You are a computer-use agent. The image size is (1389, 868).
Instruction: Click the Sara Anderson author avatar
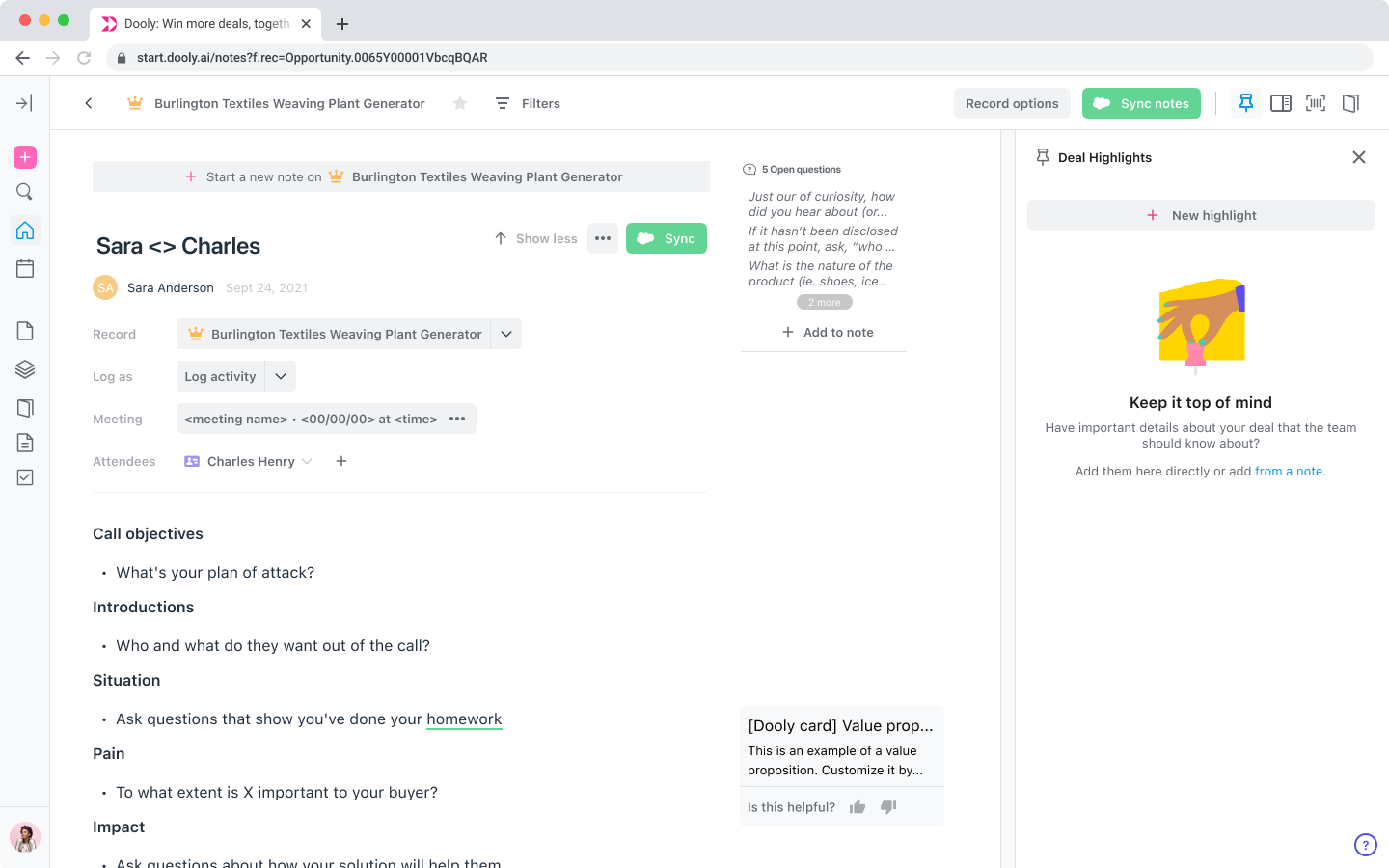[105, 287]
